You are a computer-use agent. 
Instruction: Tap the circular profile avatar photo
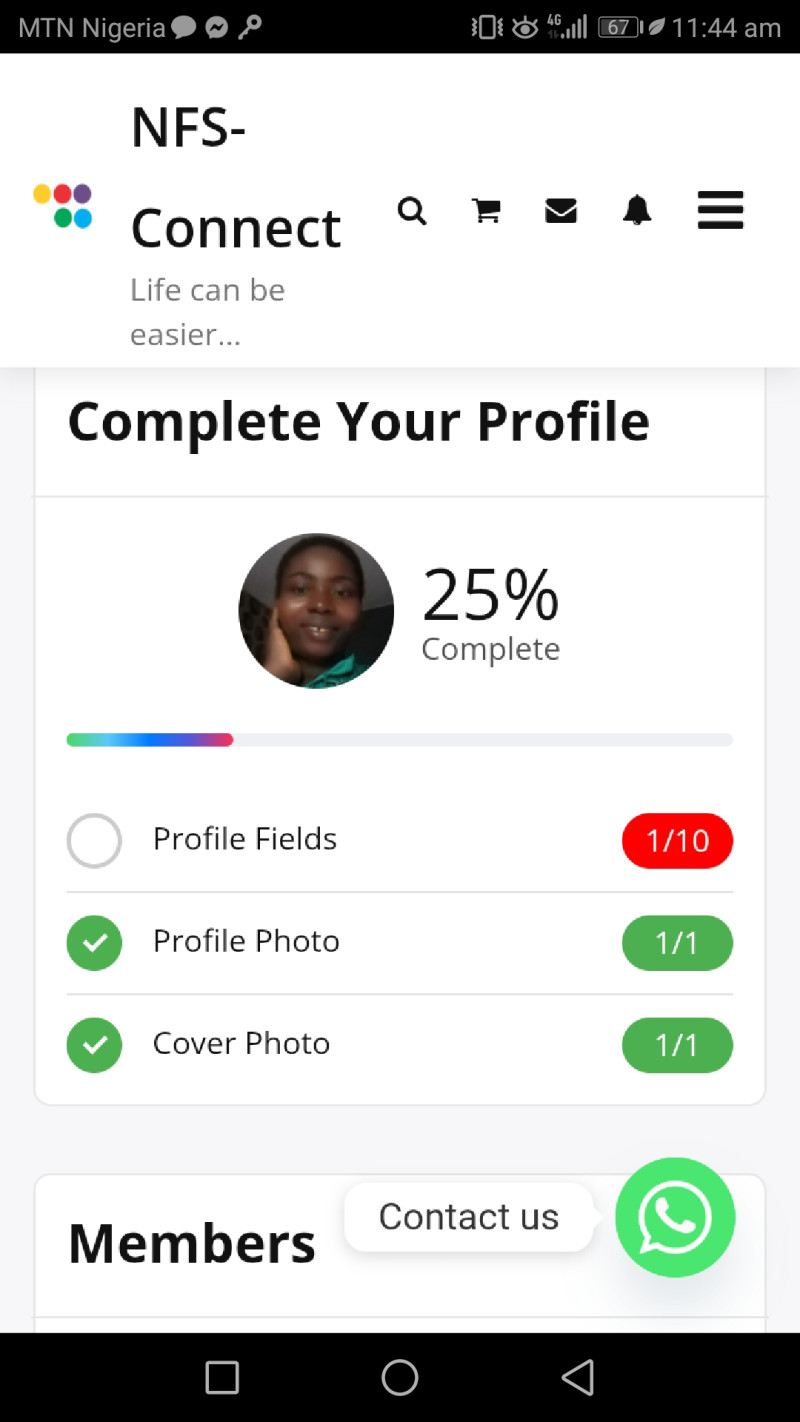click(316, 611)
